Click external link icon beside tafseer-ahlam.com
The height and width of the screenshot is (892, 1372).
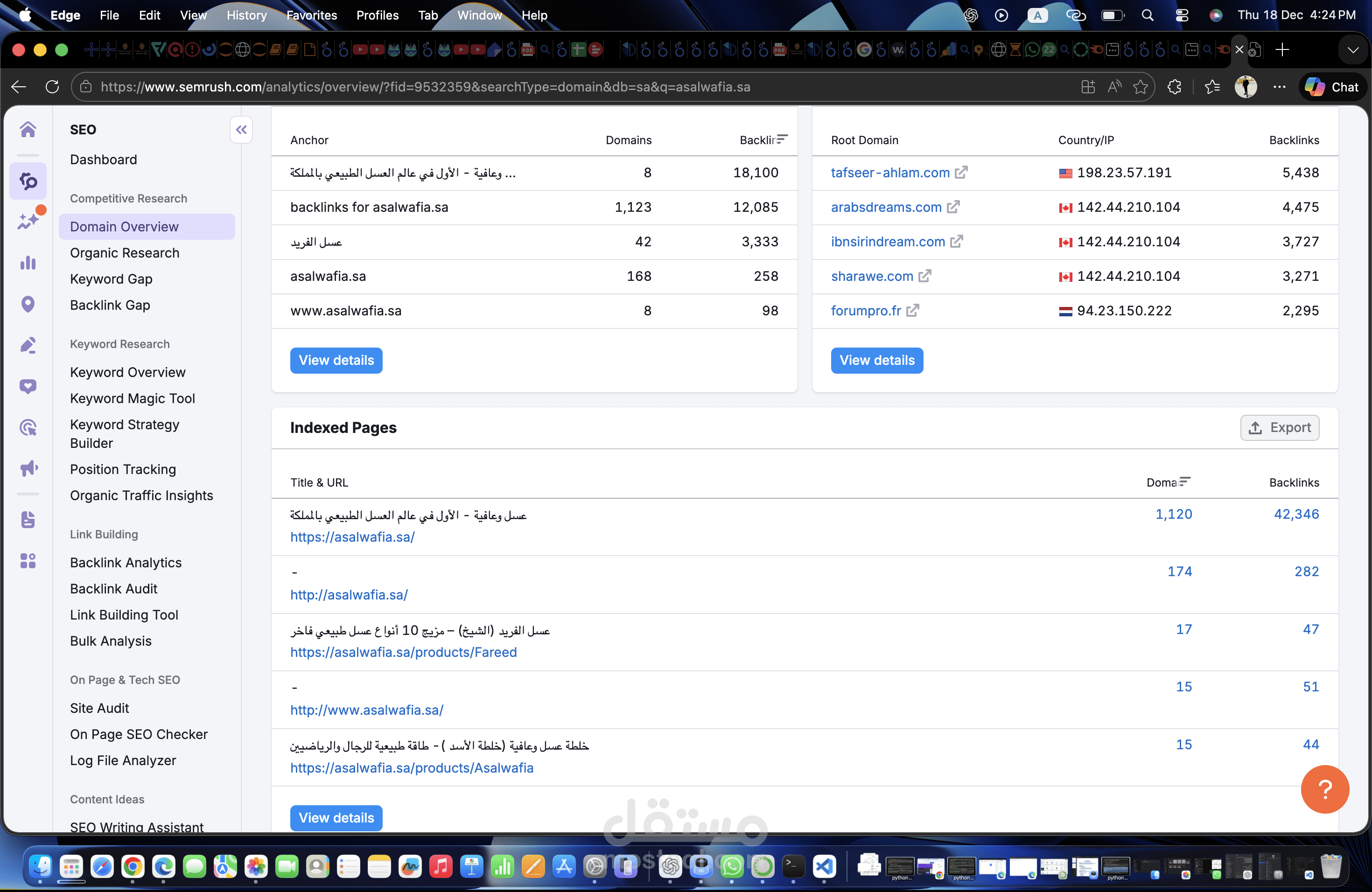[x=961, y=173]
